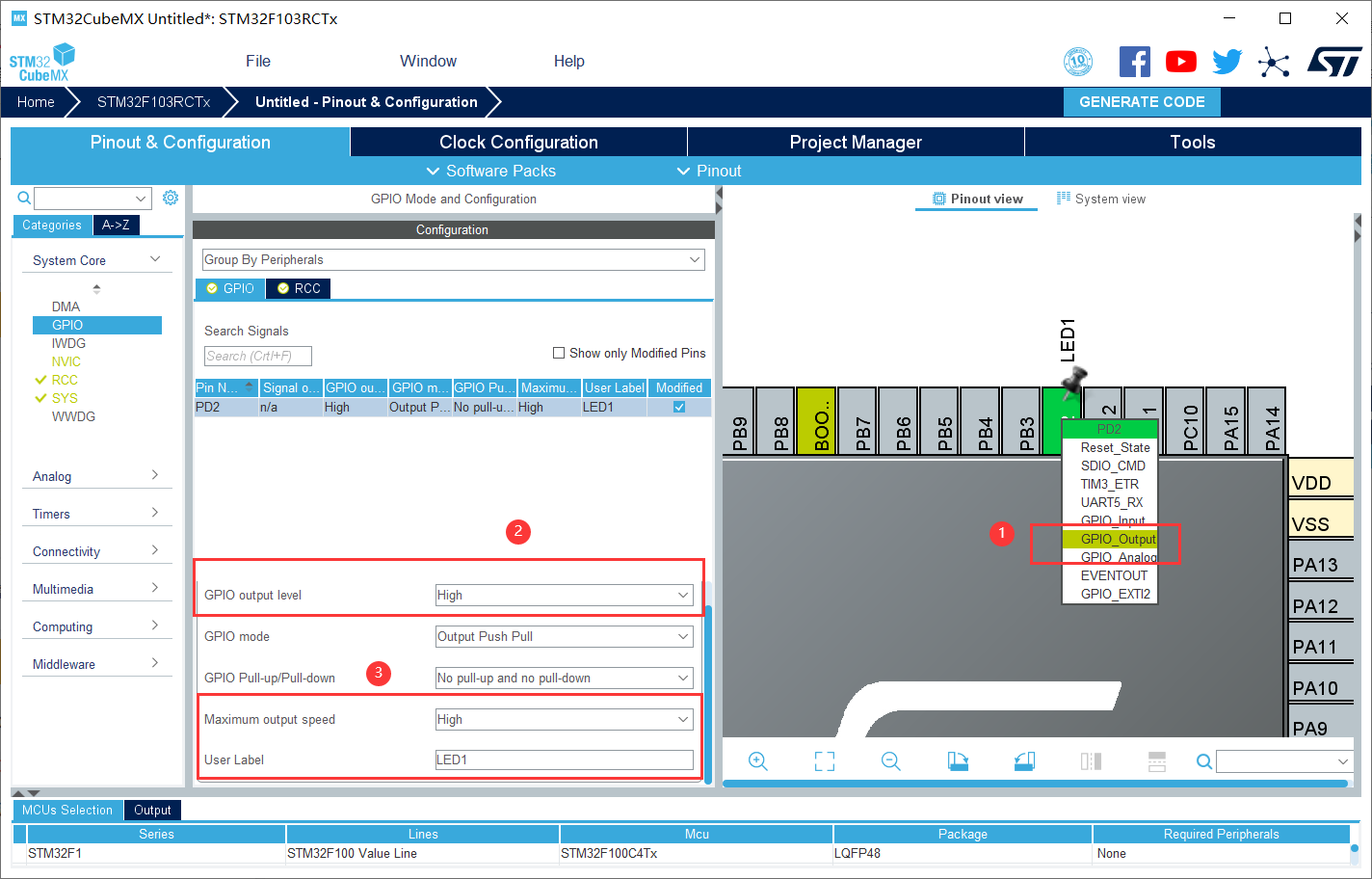The image size is (1372, 879).
Task: Open the Group By Peripherals dropdown
Action: coord(454,260)
